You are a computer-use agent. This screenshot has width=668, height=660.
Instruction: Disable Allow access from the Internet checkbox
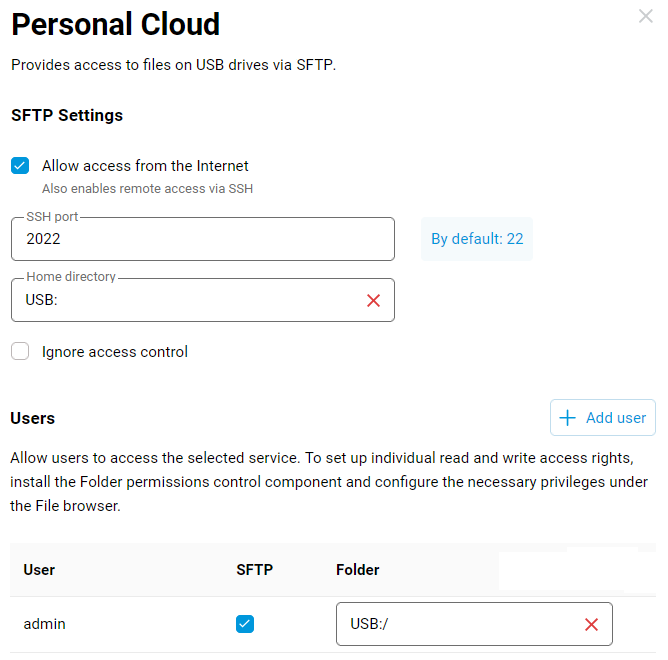(20, 166)
